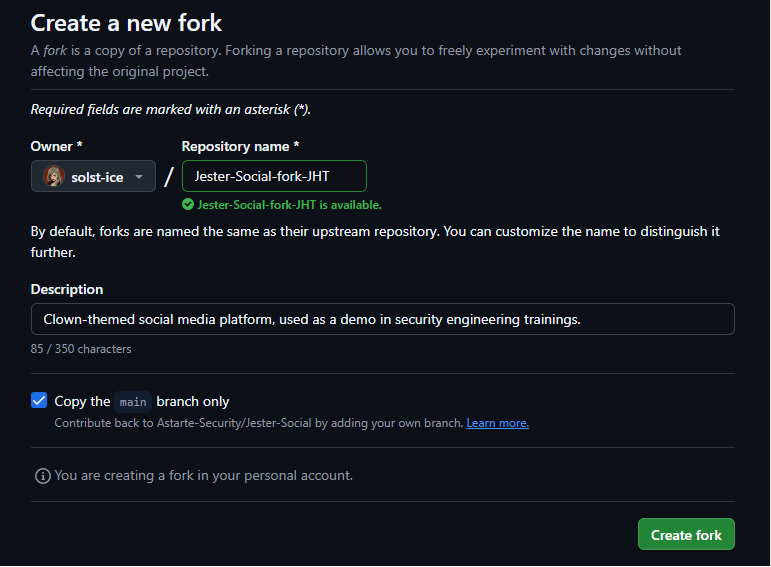Image resolution: width=771 pixels, height=567 pixels.
Task: Click the 'Repository name *' label
Action: (x=240, y=146)
